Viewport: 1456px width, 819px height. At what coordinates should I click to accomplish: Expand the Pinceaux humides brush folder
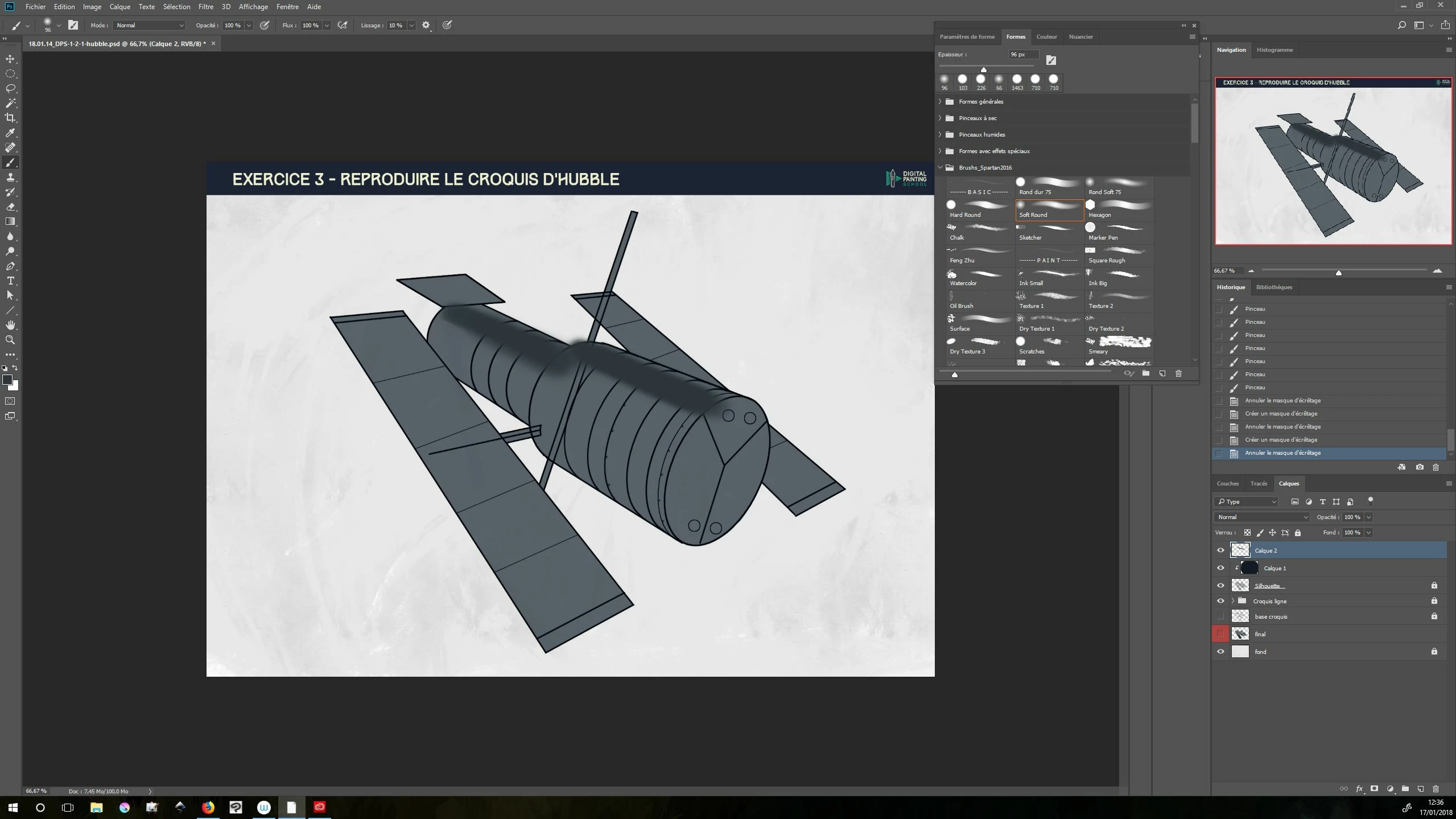click(940, 134)
